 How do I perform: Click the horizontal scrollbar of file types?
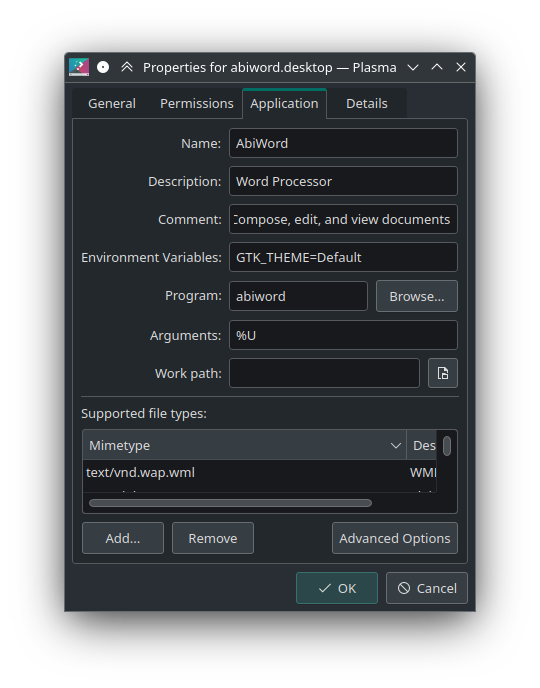point(230,503)
